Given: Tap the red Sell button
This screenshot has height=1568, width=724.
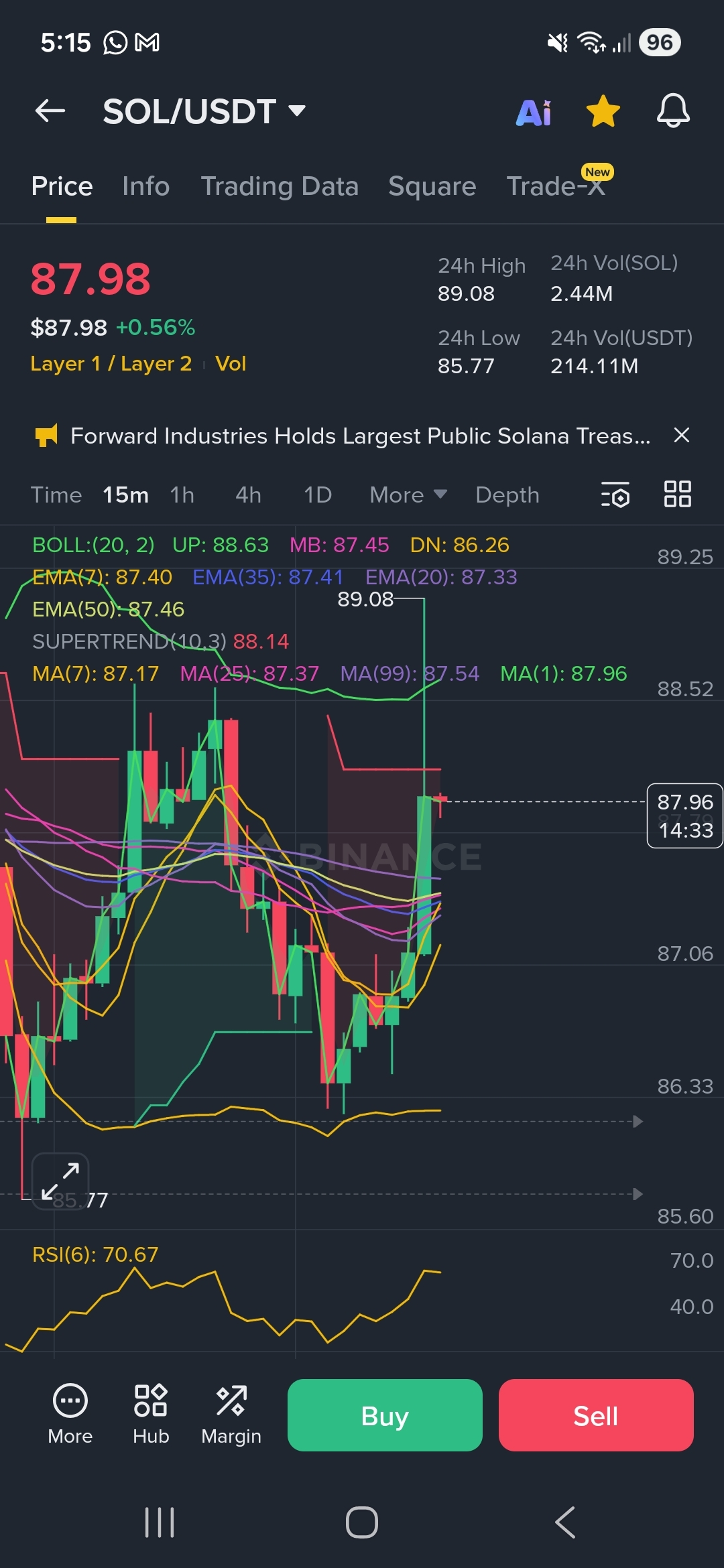Looking at the screenshot, I should click(x=596, y=1415).
